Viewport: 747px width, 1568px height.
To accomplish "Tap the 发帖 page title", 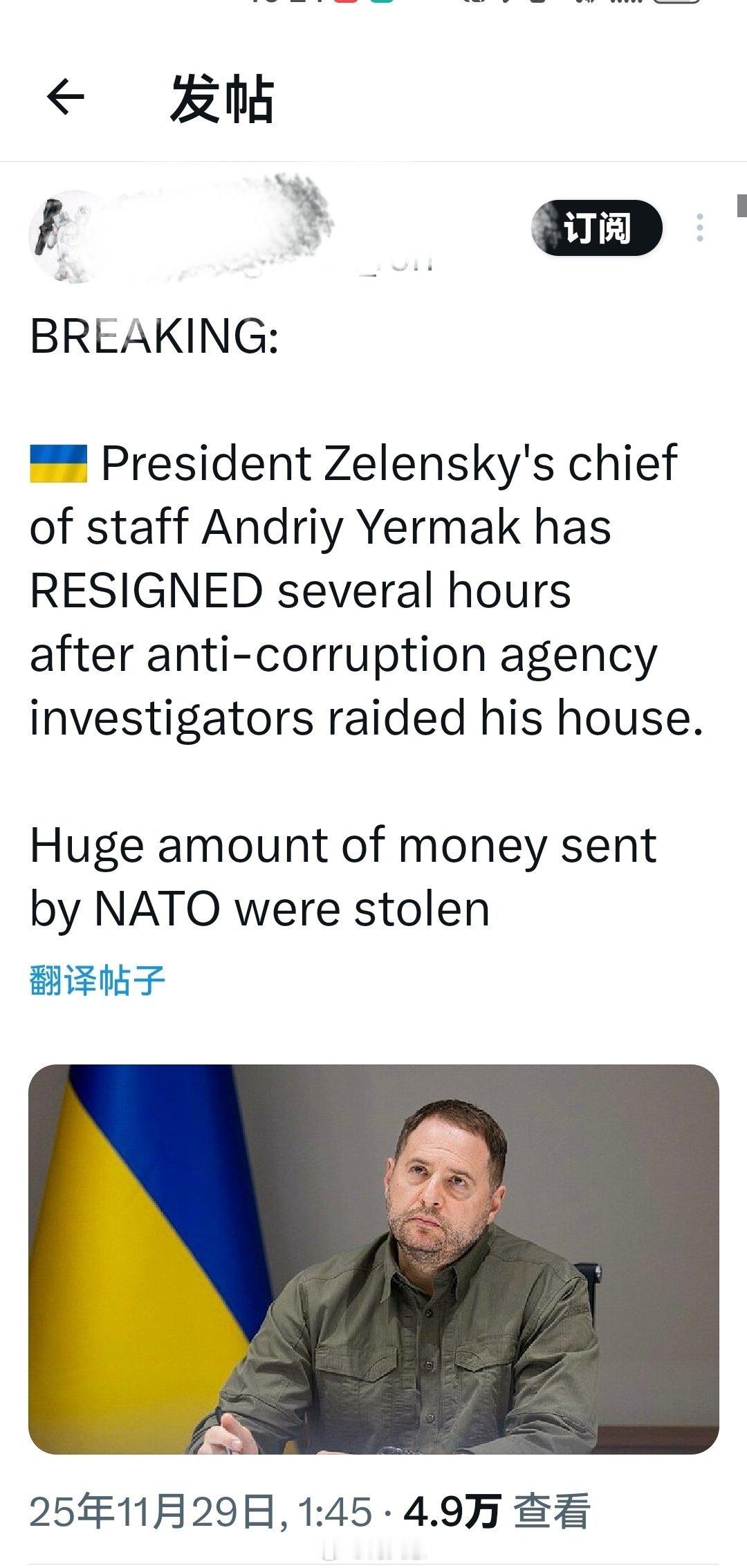I will click(x=222, y=100).
